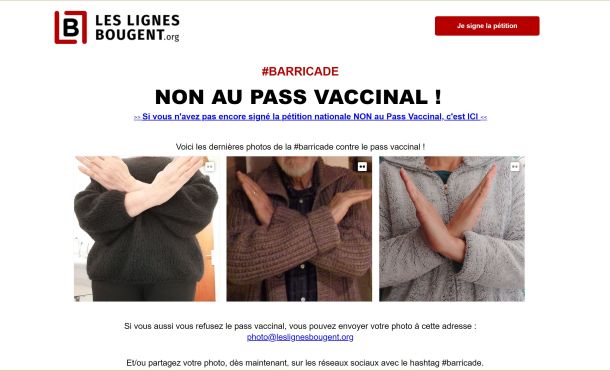Click the 'Si vous aussi vous refusez' sentence
610x371 pixels.
300,326
